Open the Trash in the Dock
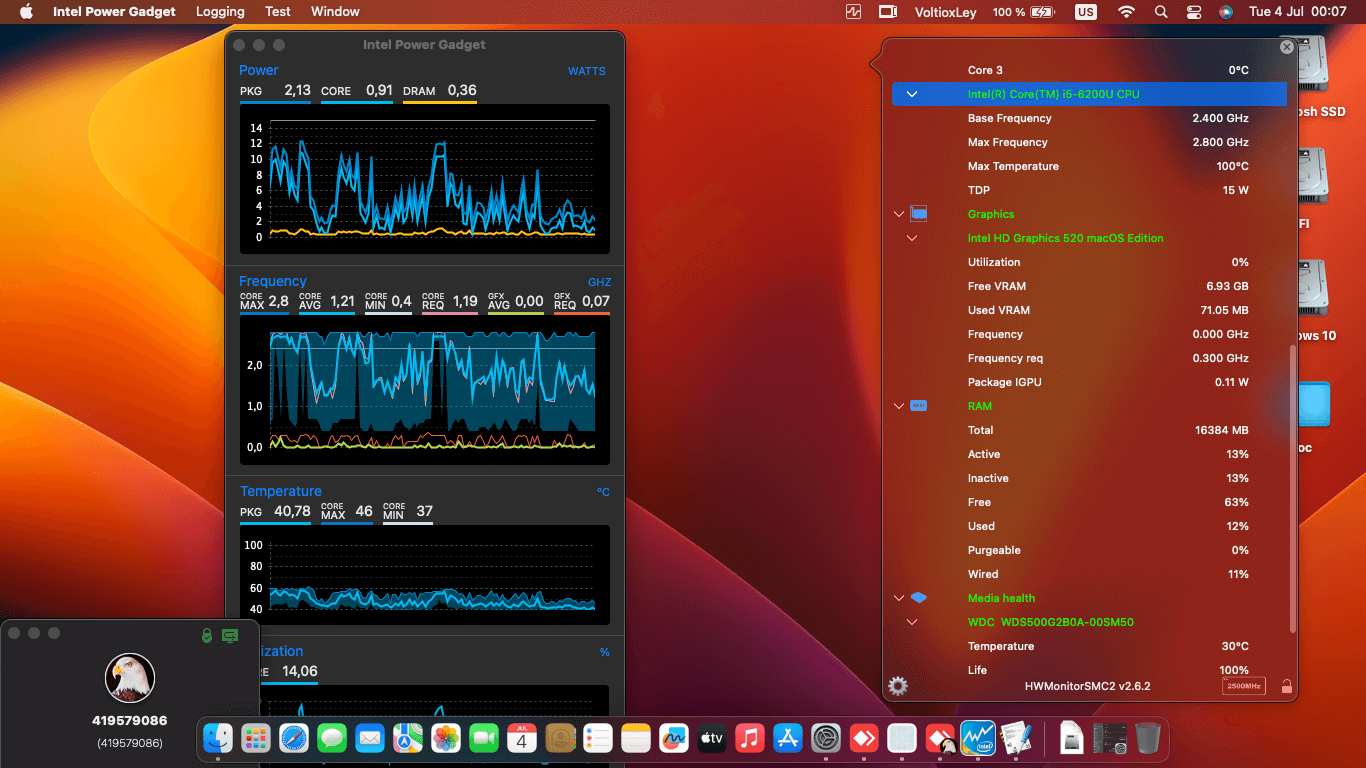Image resolution: width=1366 pixels, height=768 pixels. tap(1148, 738)
